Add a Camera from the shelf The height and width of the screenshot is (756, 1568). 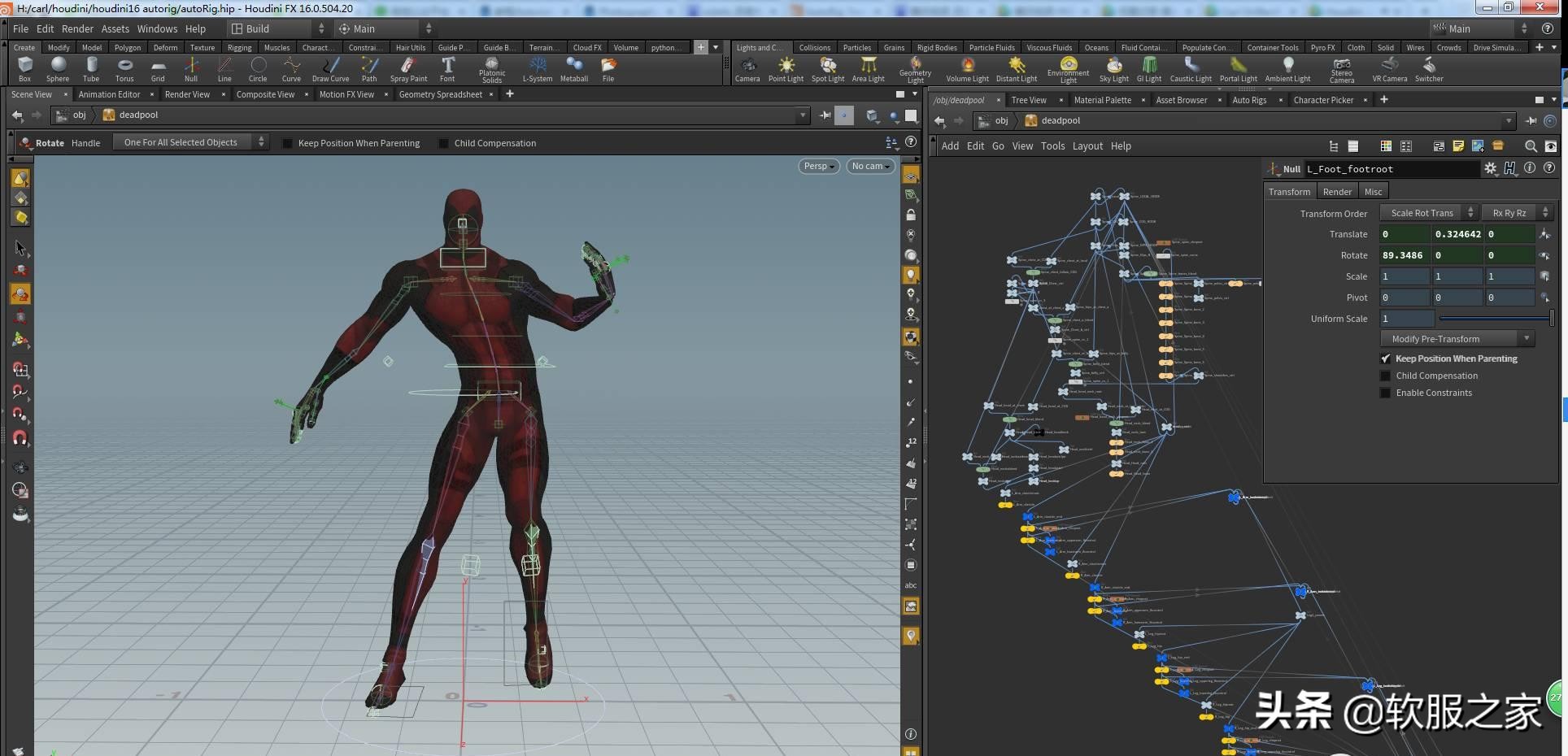click(x=747, y=68)
